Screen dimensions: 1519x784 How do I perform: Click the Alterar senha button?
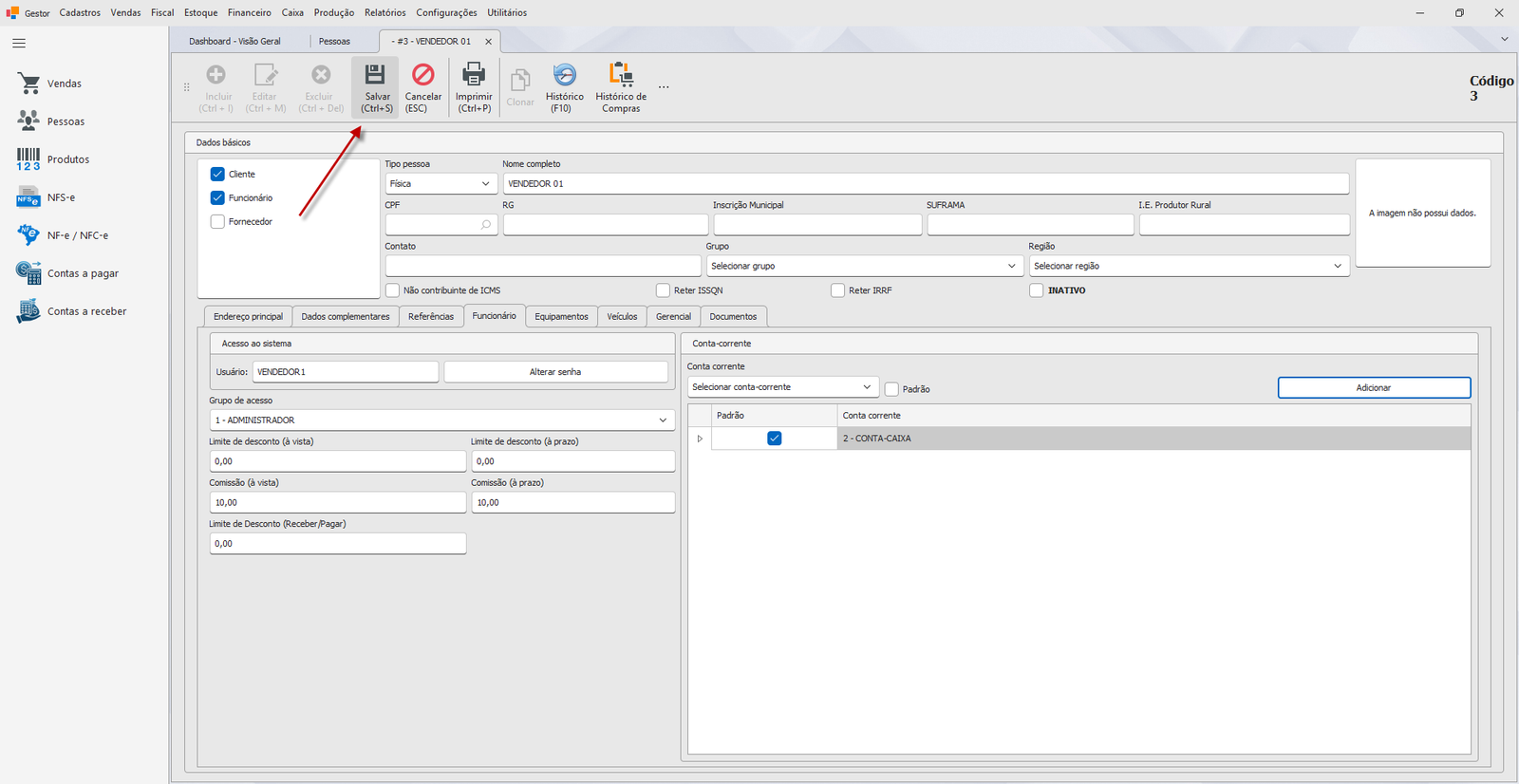(555, 372)
